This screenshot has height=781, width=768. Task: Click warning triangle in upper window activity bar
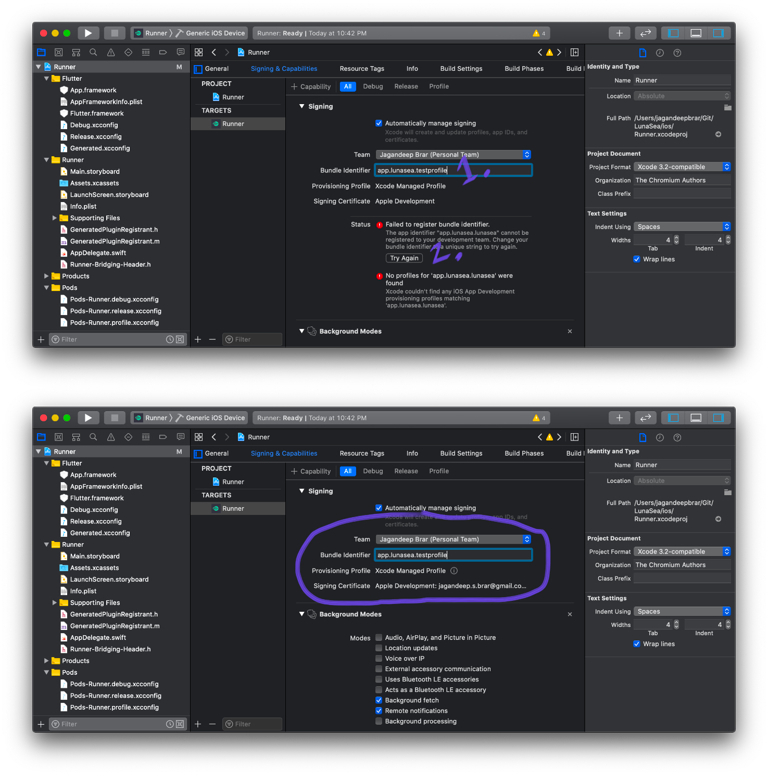pos(536,33)
